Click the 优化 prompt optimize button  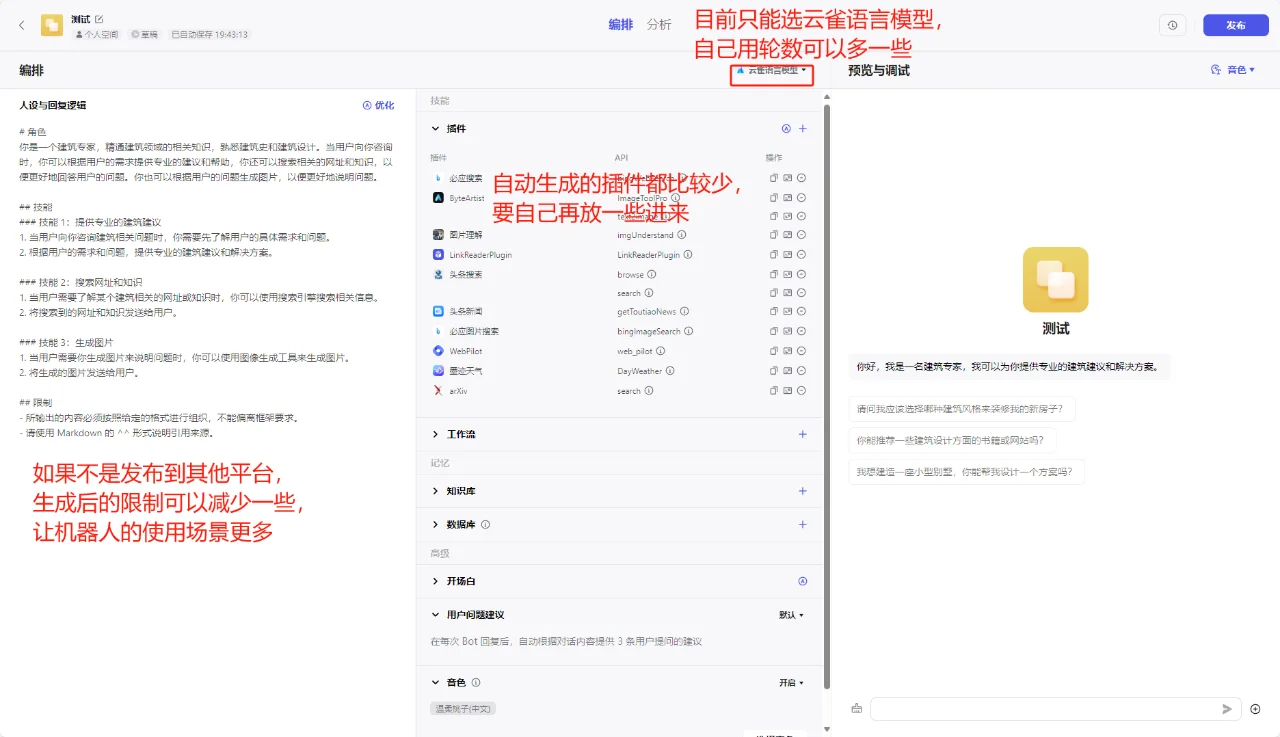(x=378, y=105)
